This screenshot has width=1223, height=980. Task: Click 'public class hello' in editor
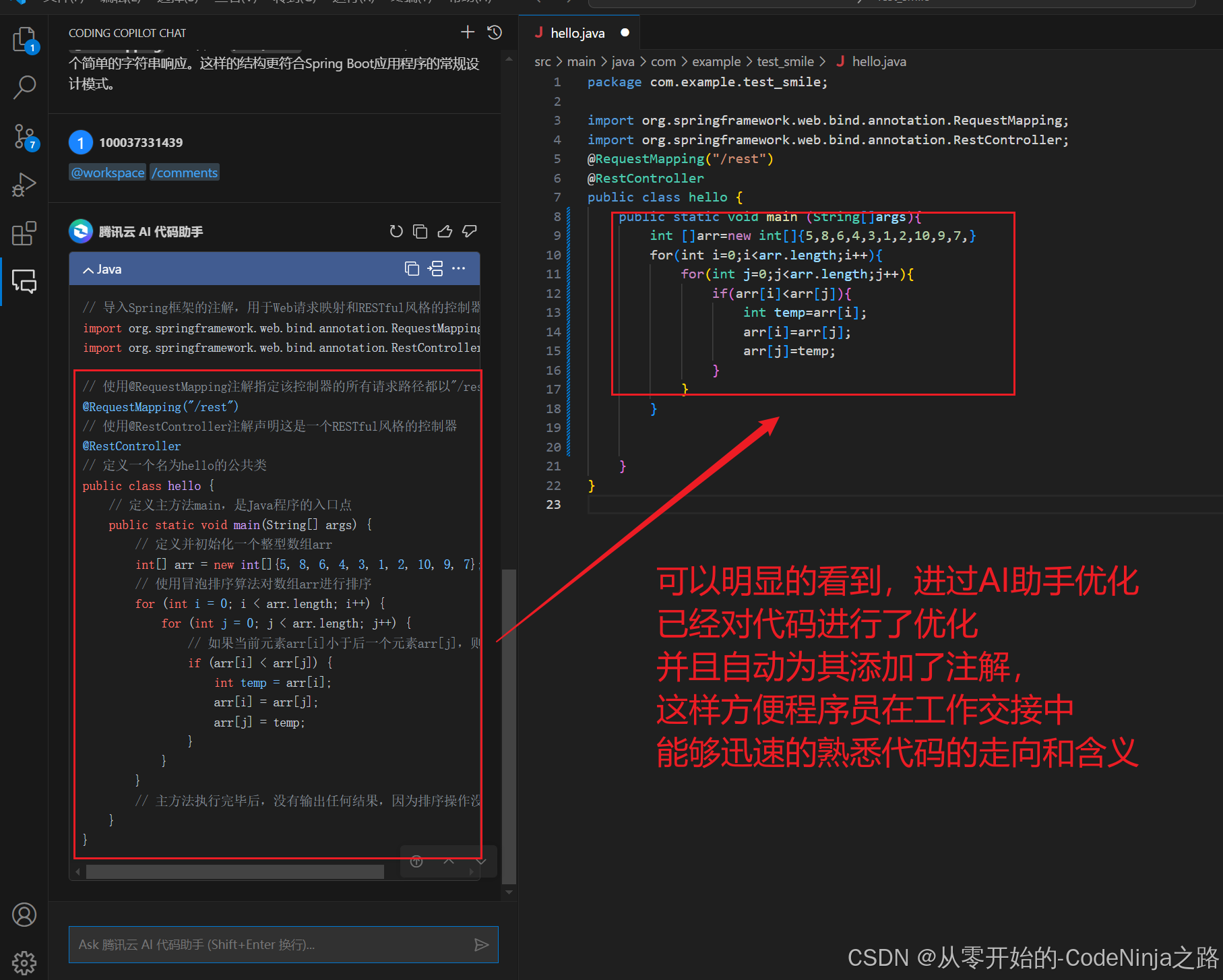pos(658,197)
